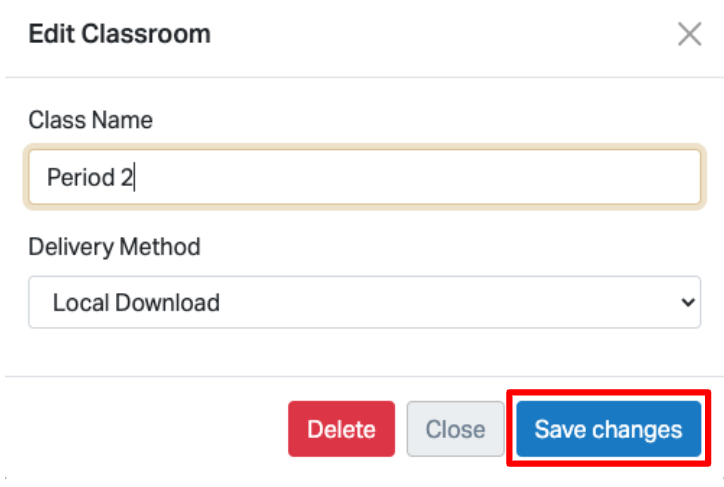Image resolution: width=724 pixels, height=487 pixels.
Task: Click the Class Name label
Action: tap(90, 120)
